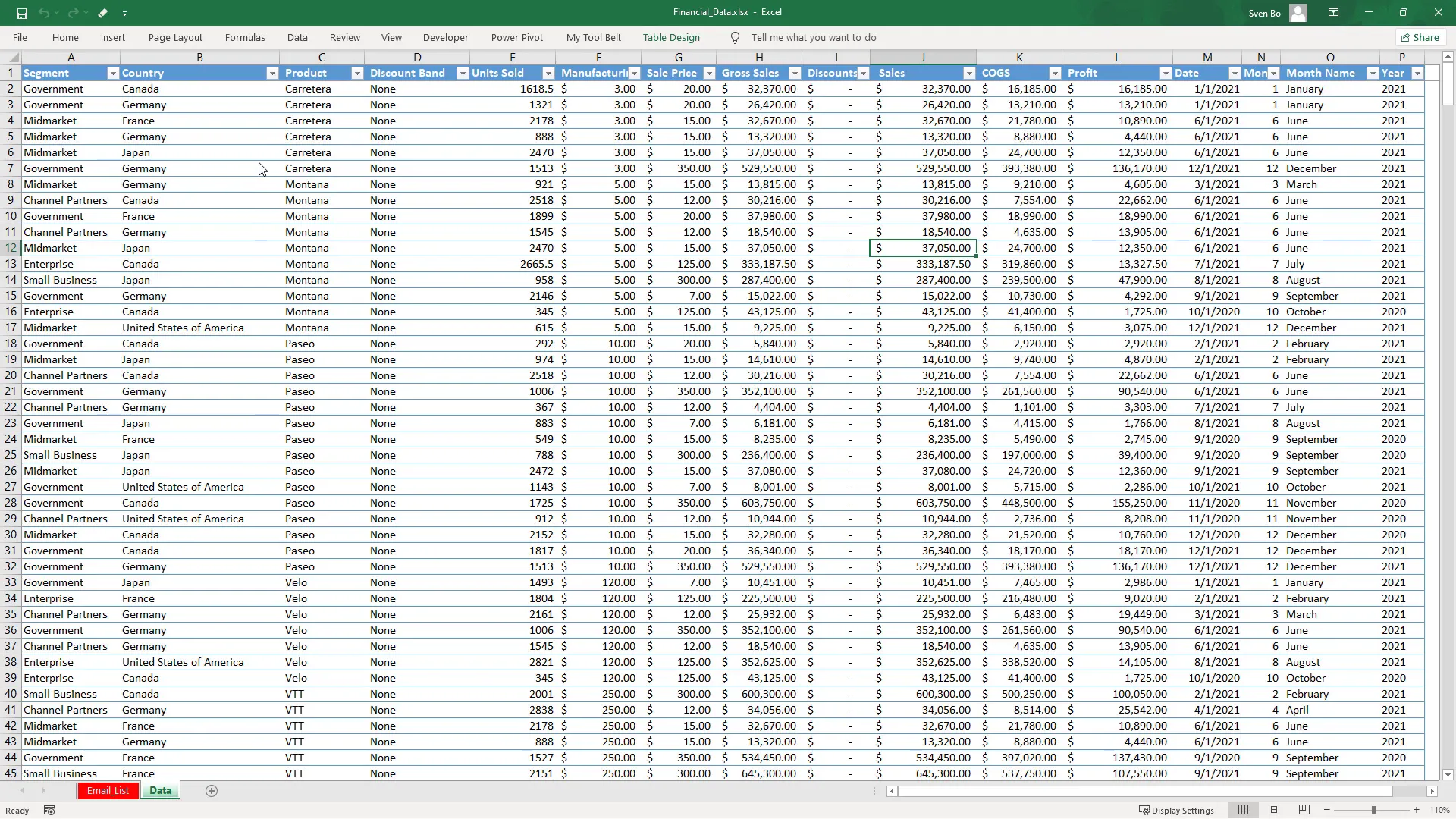
Task: Click the horizontal scrollbar right arrow
Action: 1432,791
